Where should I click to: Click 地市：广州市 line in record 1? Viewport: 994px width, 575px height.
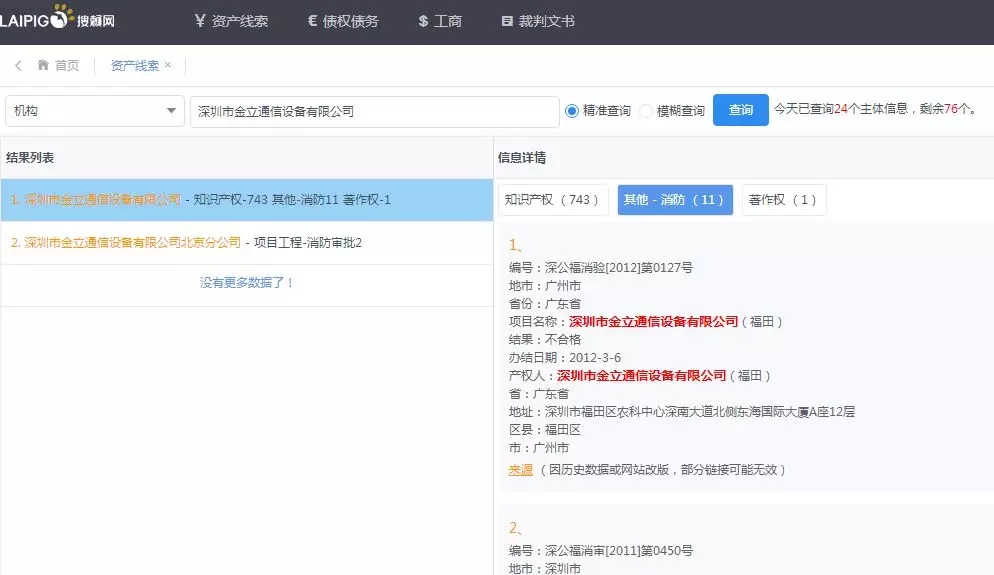(x=545, y=285)
